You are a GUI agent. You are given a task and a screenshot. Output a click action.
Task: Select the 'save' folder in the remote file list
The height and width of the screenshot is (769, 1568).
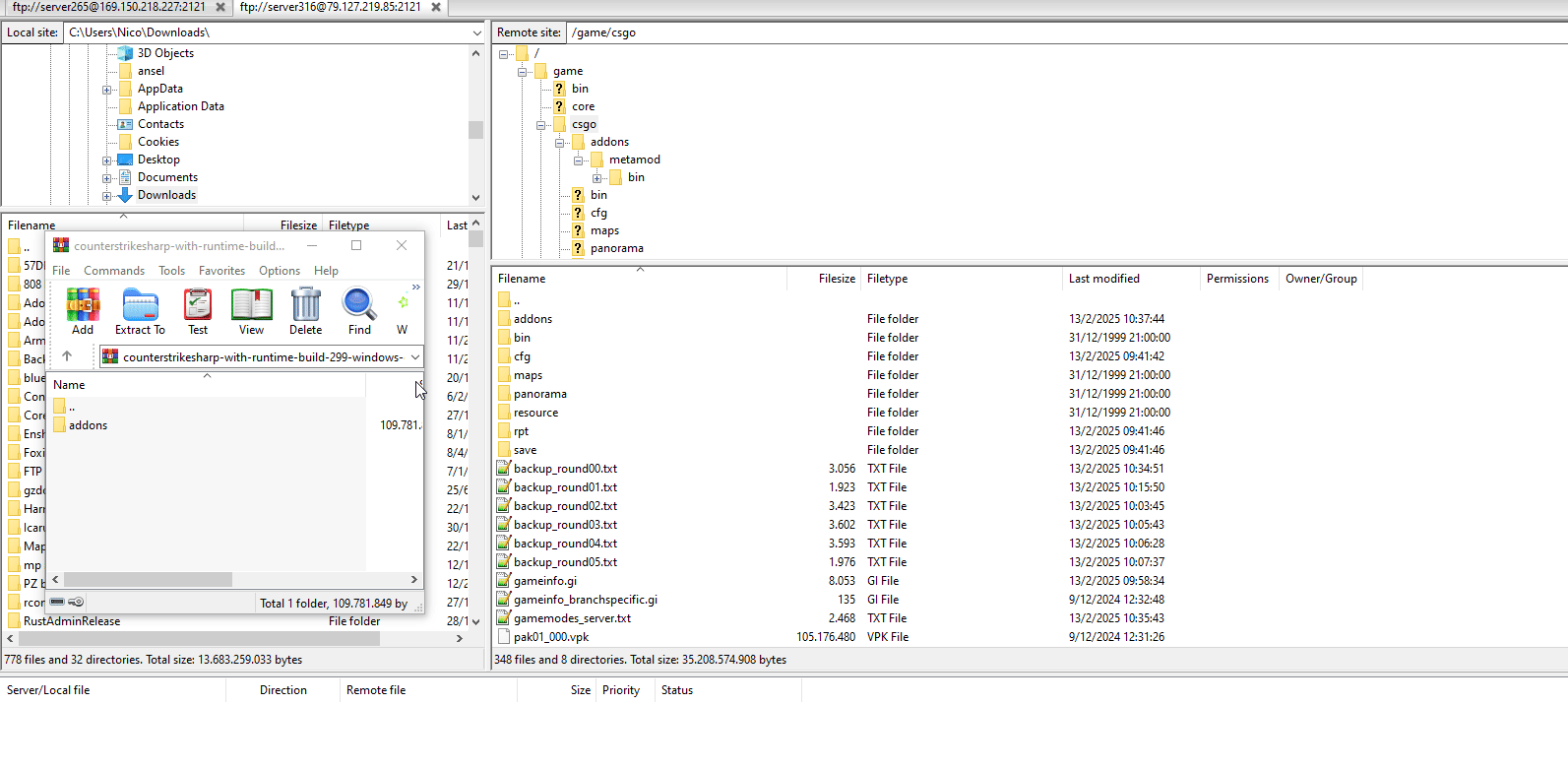click(525, 450)
